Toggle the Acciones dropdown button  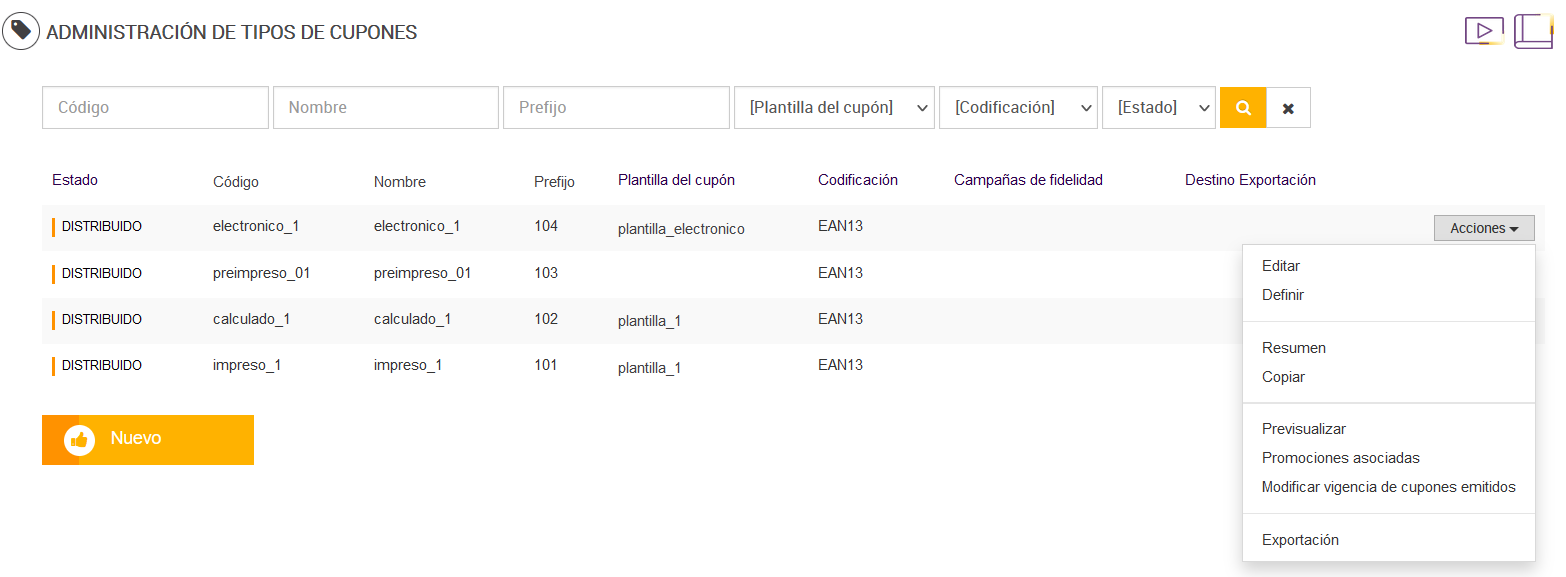point(1484,228)
